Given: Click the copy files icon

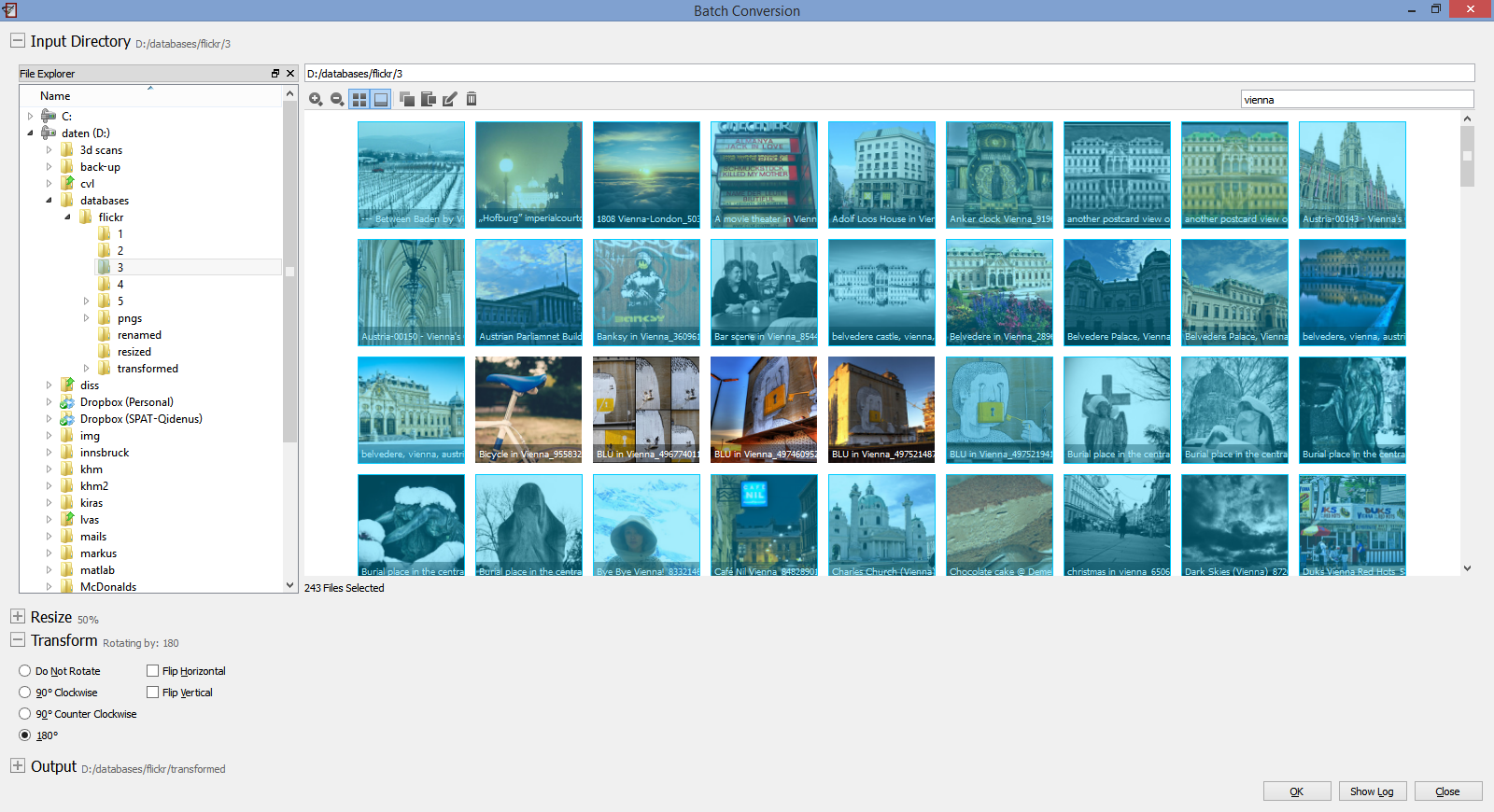Looking at the screenshot, I should point(407,99).
